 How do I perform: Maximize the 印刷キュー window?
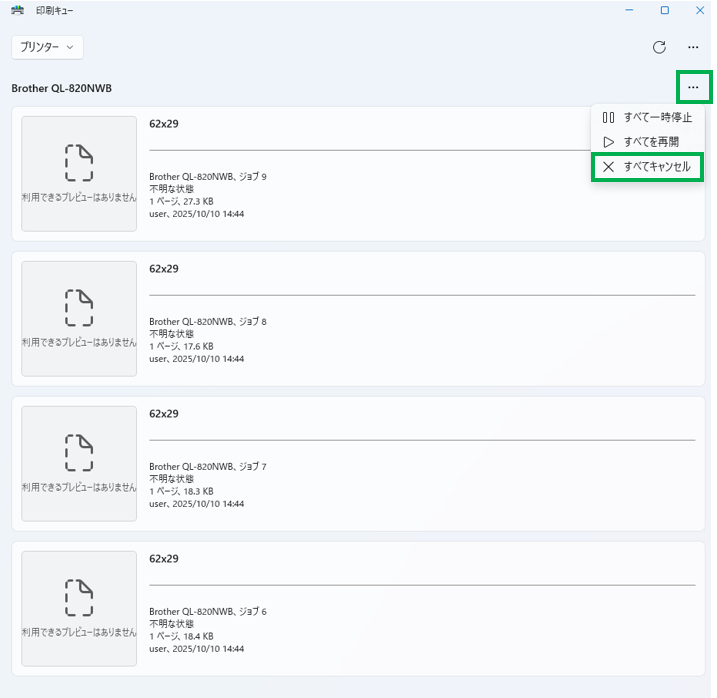(664, 11)
